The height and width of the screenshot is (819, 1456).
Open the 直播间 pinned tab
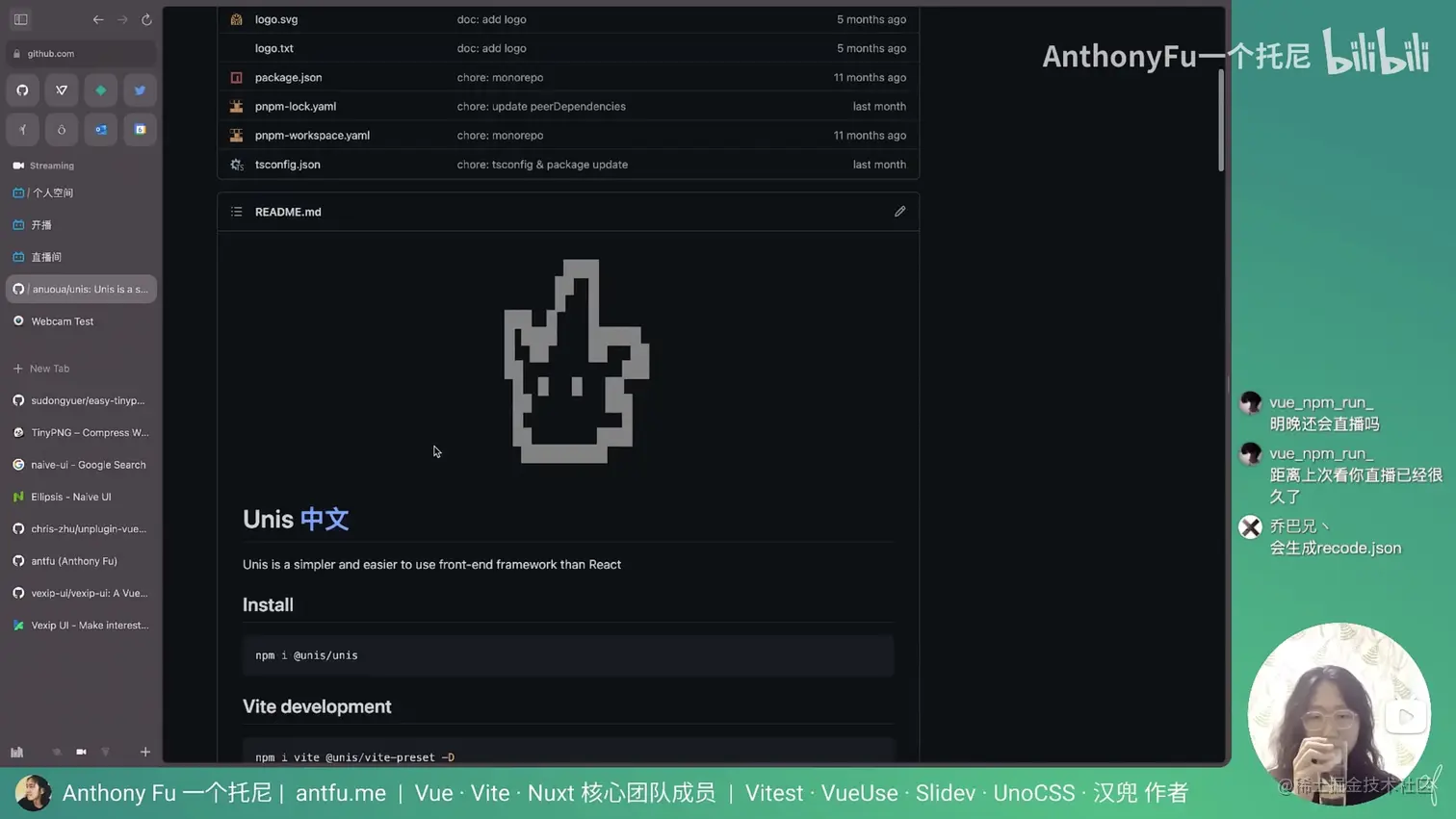pos(82,257)
